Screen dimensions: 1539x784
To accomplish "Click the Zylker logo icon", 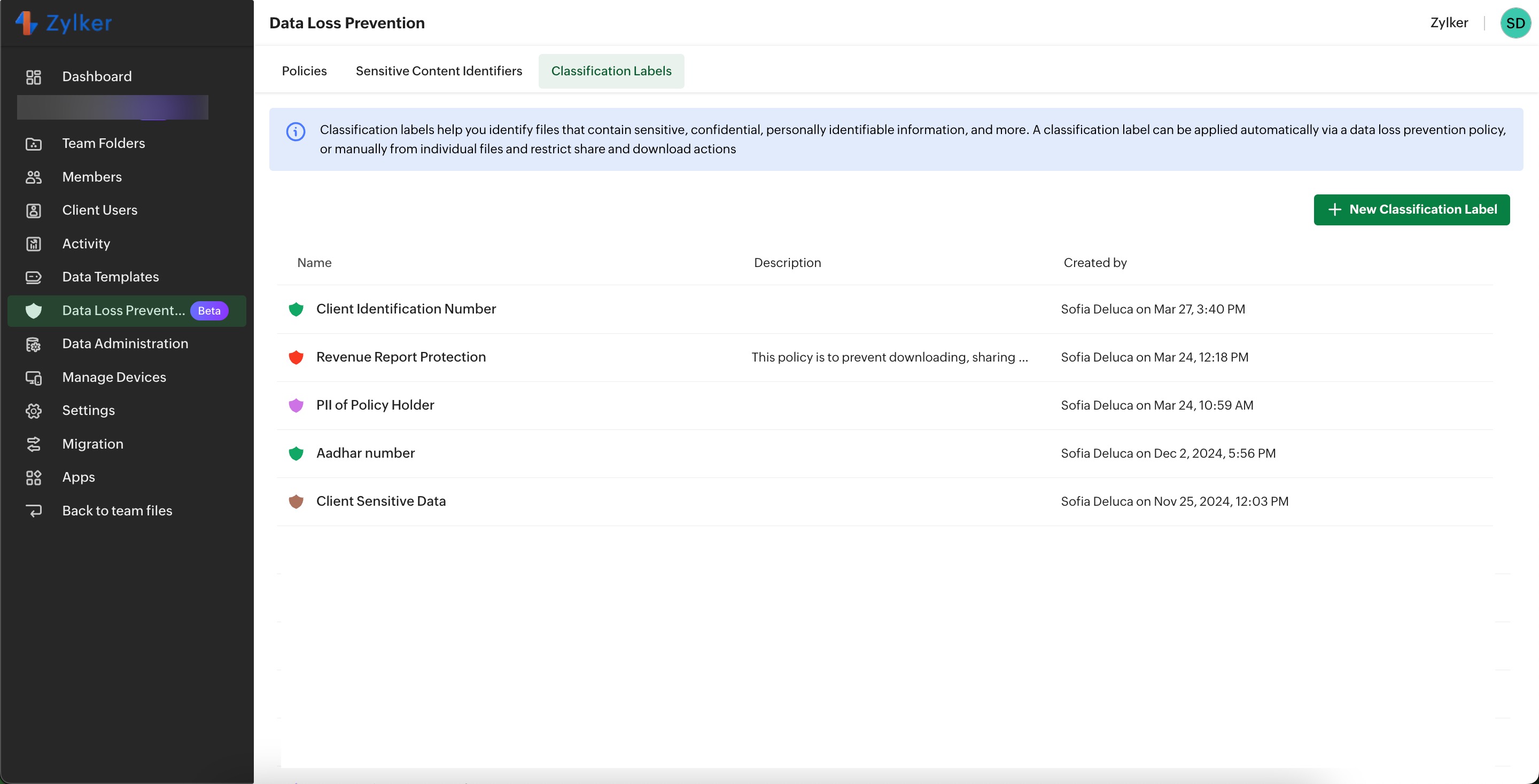I will (26, 22).
